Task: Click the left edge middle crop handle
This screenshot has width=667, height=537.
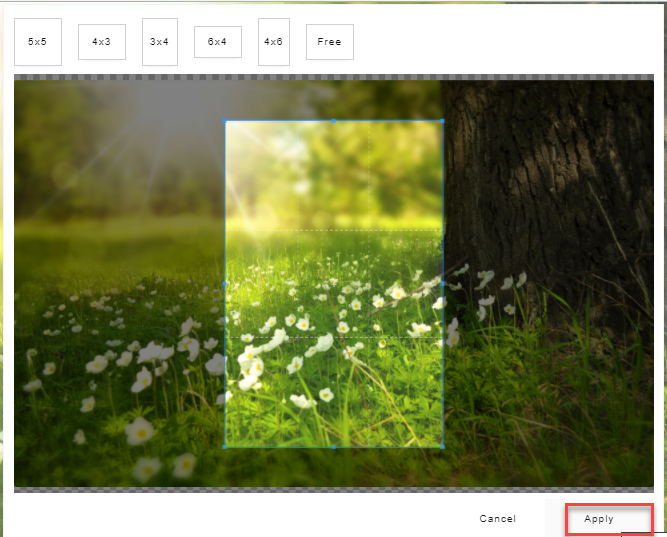Action: pyautogui.click(x=225, y=284)
